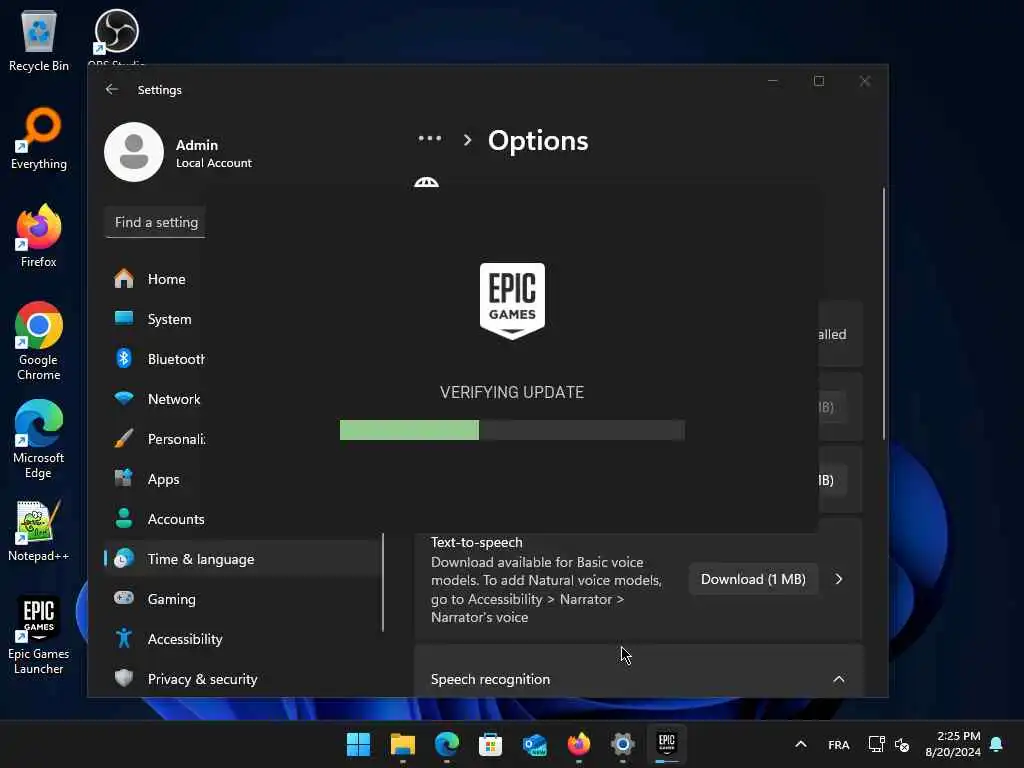This screenshot has height=768, width=1024.
Task: Open the Google Chrome desktop shortcut
Action: click(x=39, y=341)
